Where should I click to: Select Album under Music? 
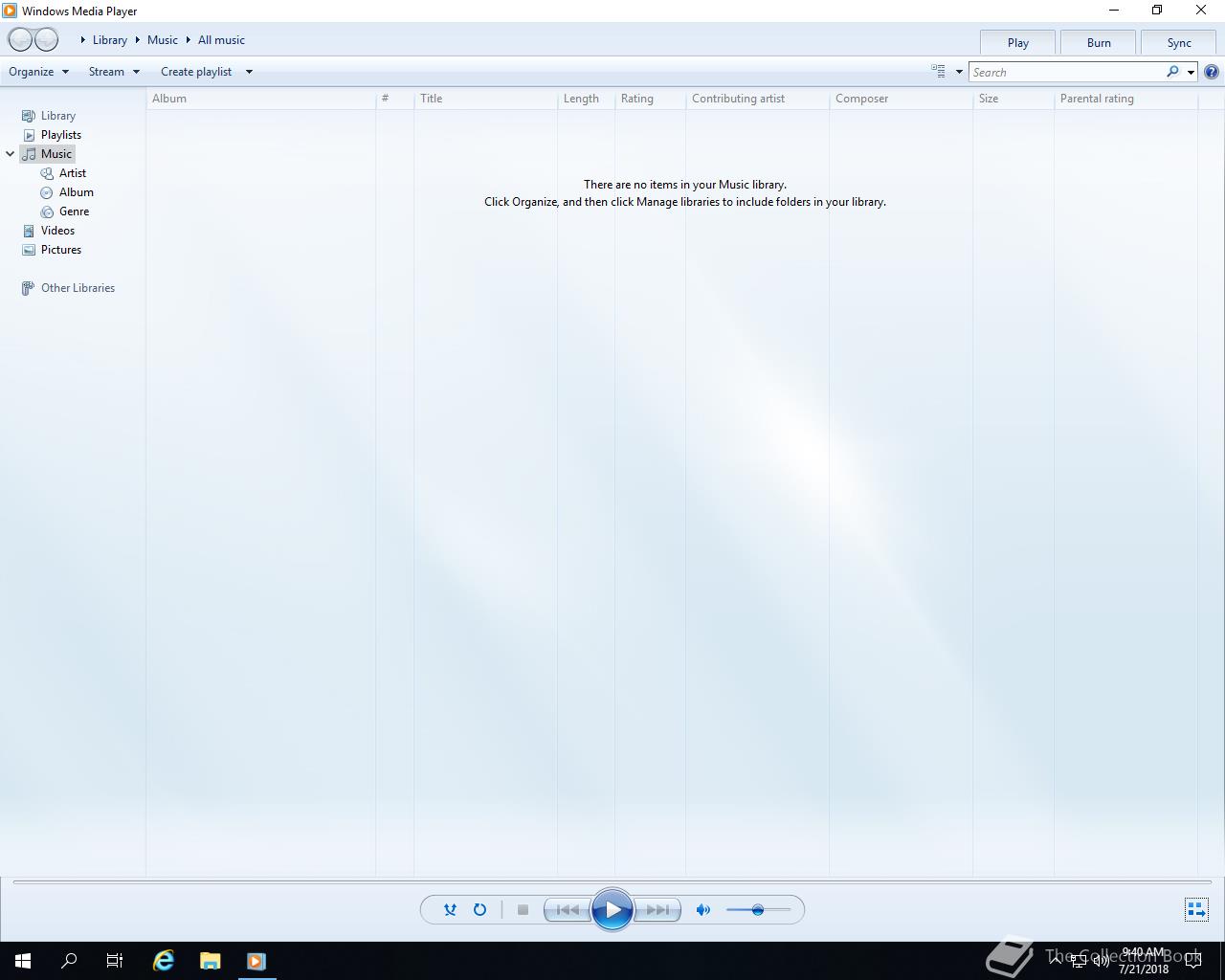click(x=67, y=192)
